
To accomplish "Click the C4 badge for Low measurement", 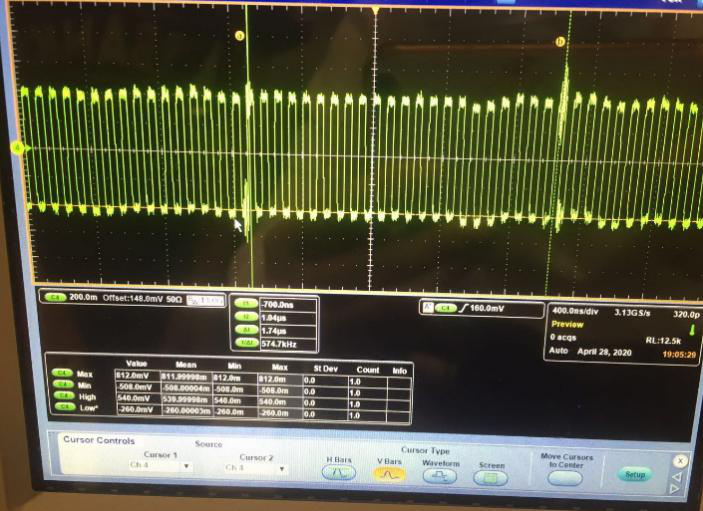I will pyautogui.click(x=65, y=407).
